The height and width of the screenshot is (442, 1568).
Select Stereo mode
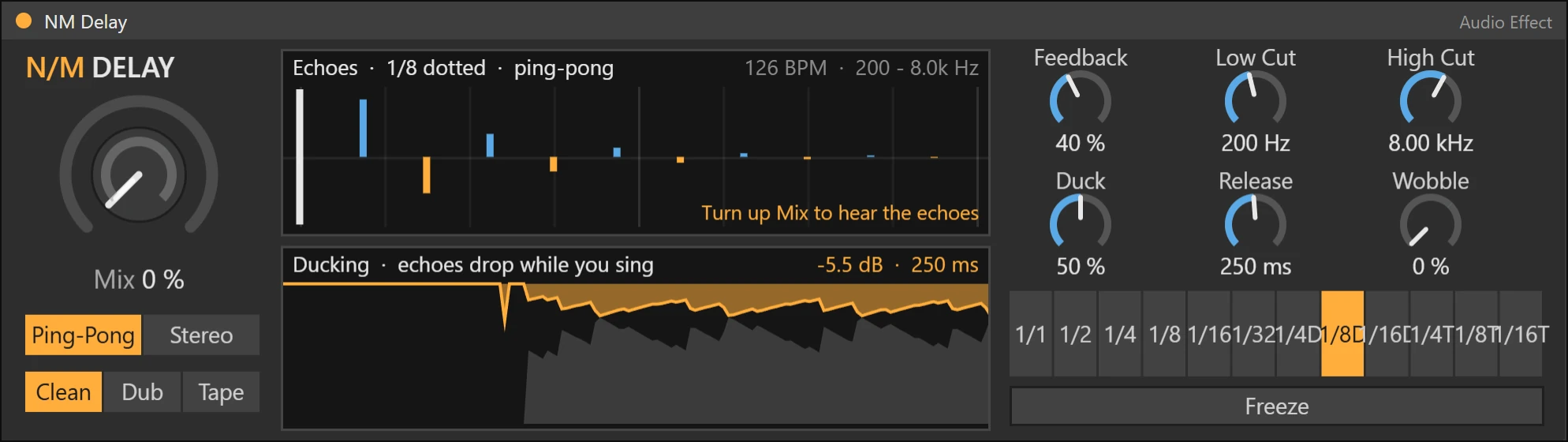202,335
